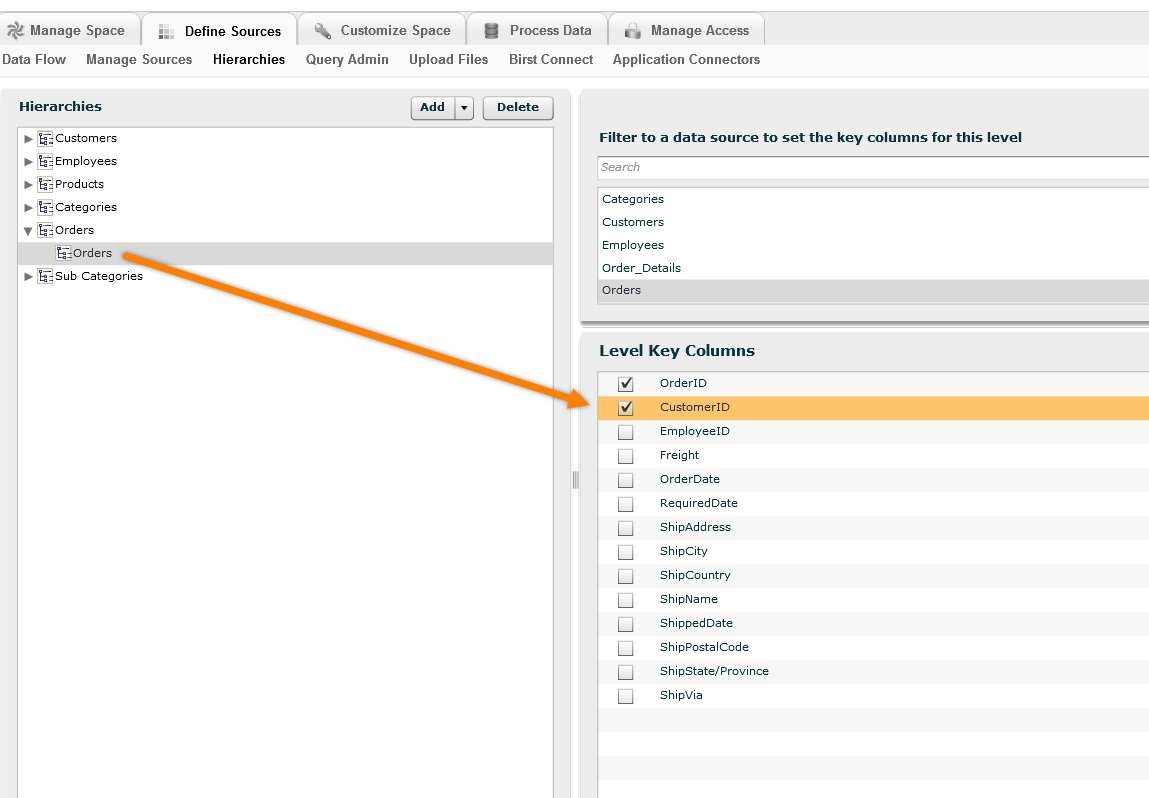Check the ShipVia key column
Viewport: 1149px width, 798px height.
pos(625,696)
